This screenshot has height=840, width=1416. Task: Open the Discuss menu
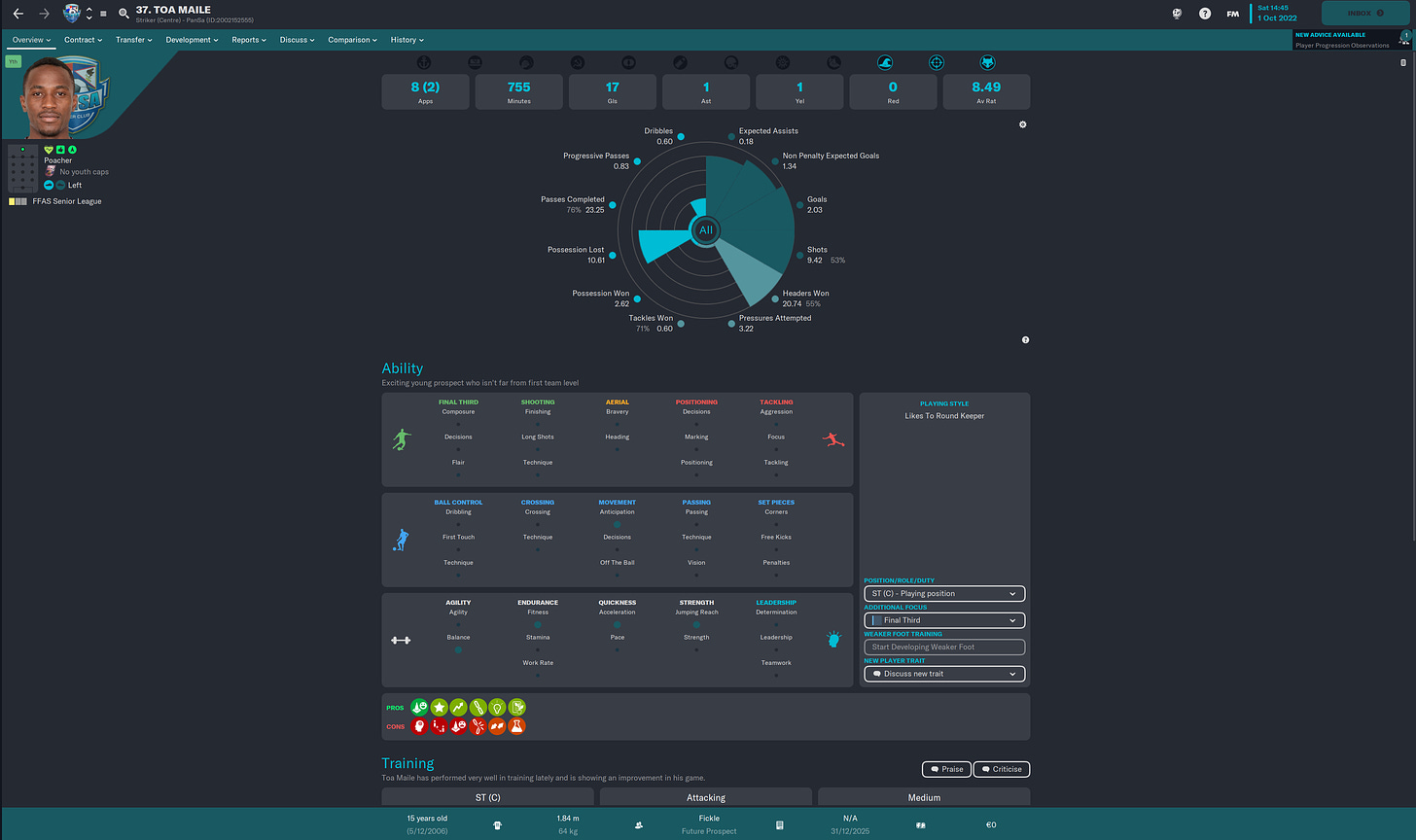(x=298, y=40)
